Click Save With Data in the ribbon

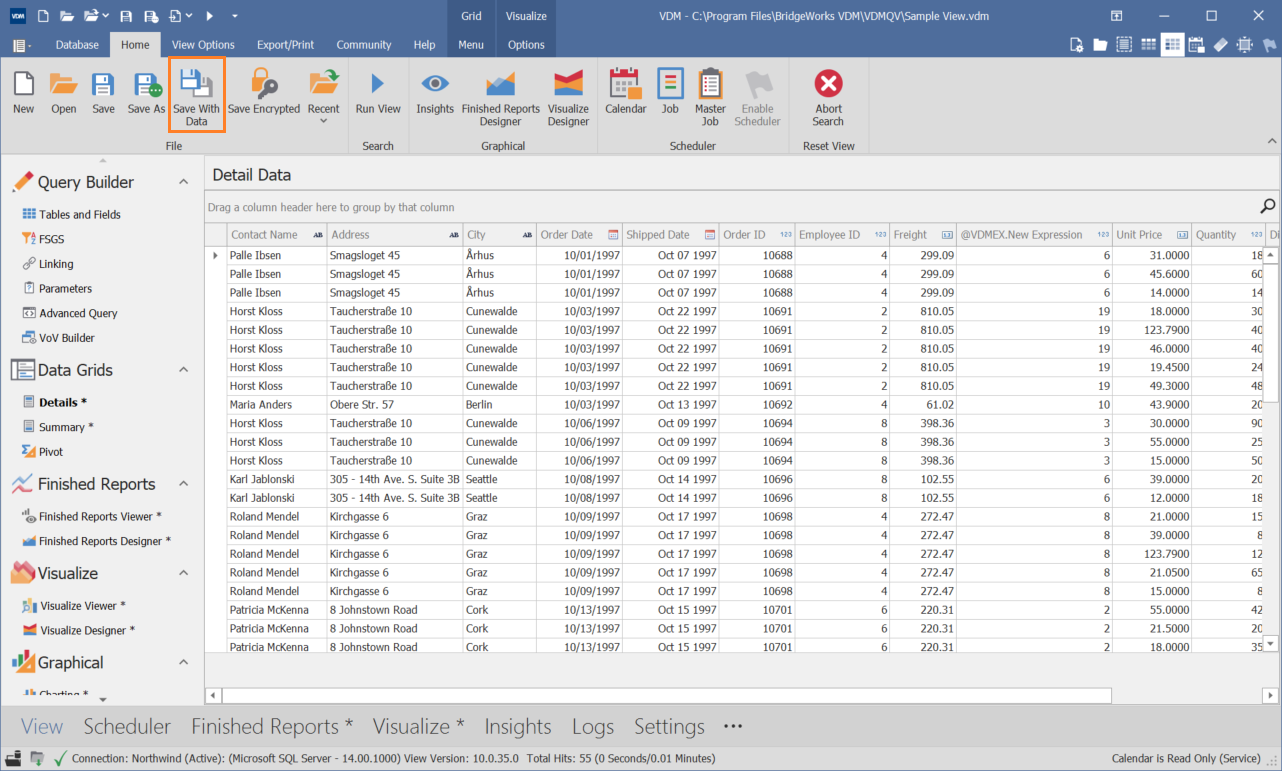coord(196,95)
